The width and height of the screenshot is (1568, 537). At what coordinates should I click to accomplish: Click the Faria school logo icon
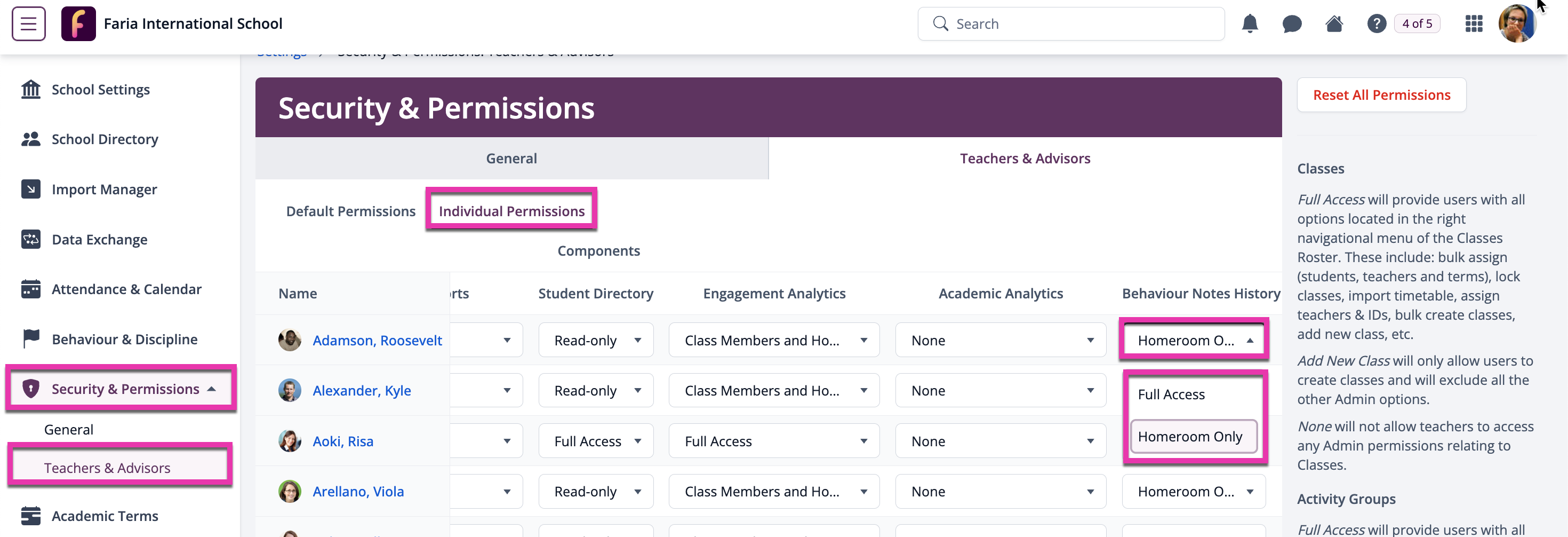click(78, 24)
